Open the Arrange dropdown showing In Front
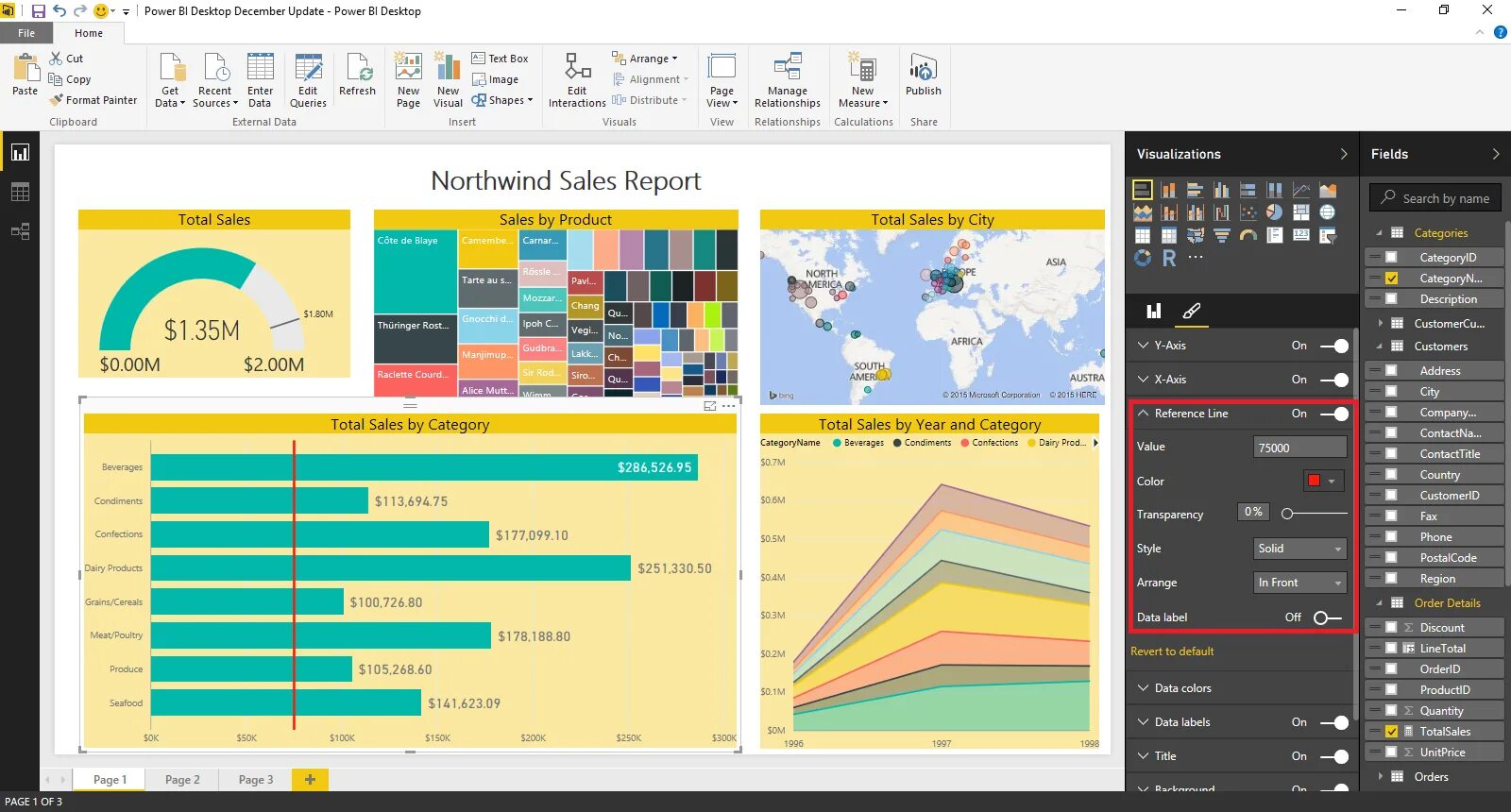The height and width of the screenshot is (812, 1511). click(x=1299, y=583)
